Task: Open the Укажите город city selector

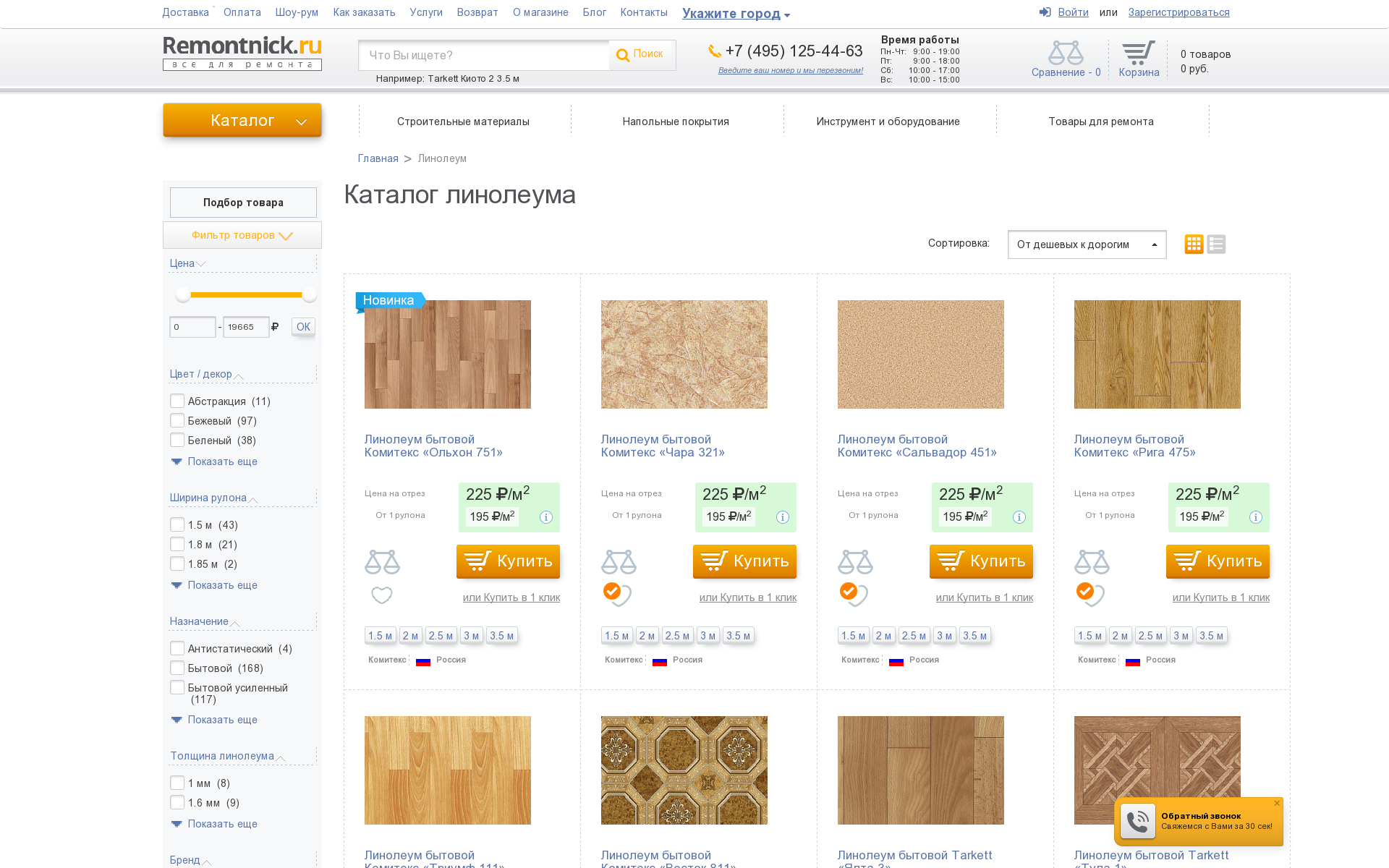Action: pos(736,13)
